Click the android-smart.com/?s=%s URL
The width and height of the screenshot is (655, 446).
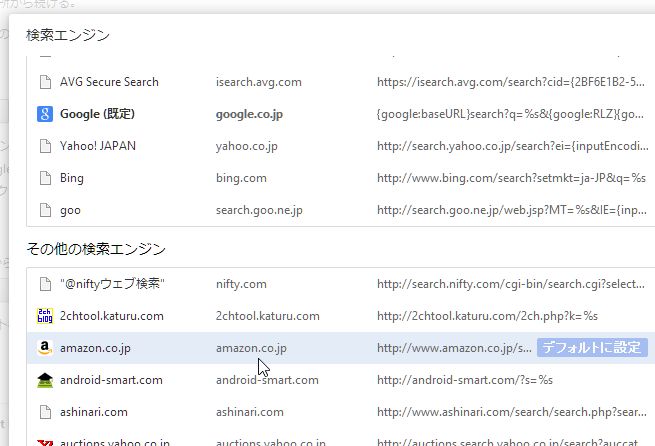click(465, 380)
